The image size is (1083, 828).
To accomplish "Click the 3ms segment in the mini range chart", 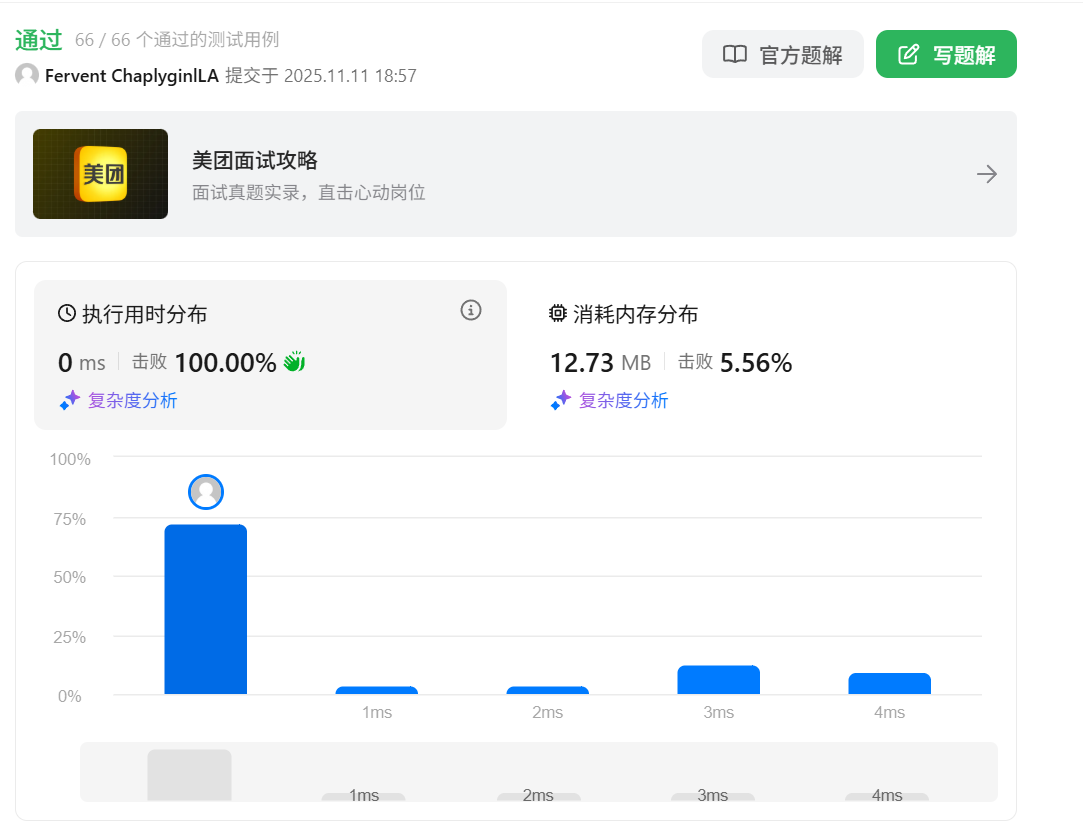I will 712,796.
